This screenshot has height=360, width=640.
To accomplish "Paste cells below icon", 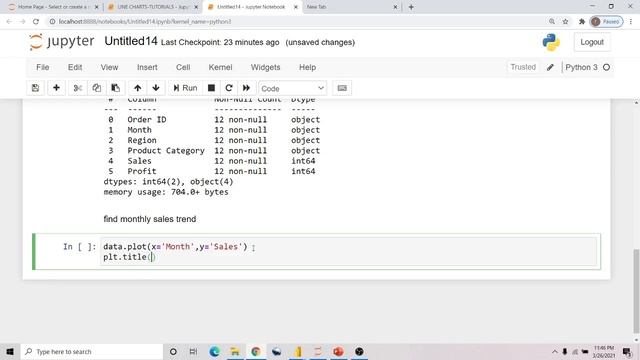I will click(x=116, y=88).
